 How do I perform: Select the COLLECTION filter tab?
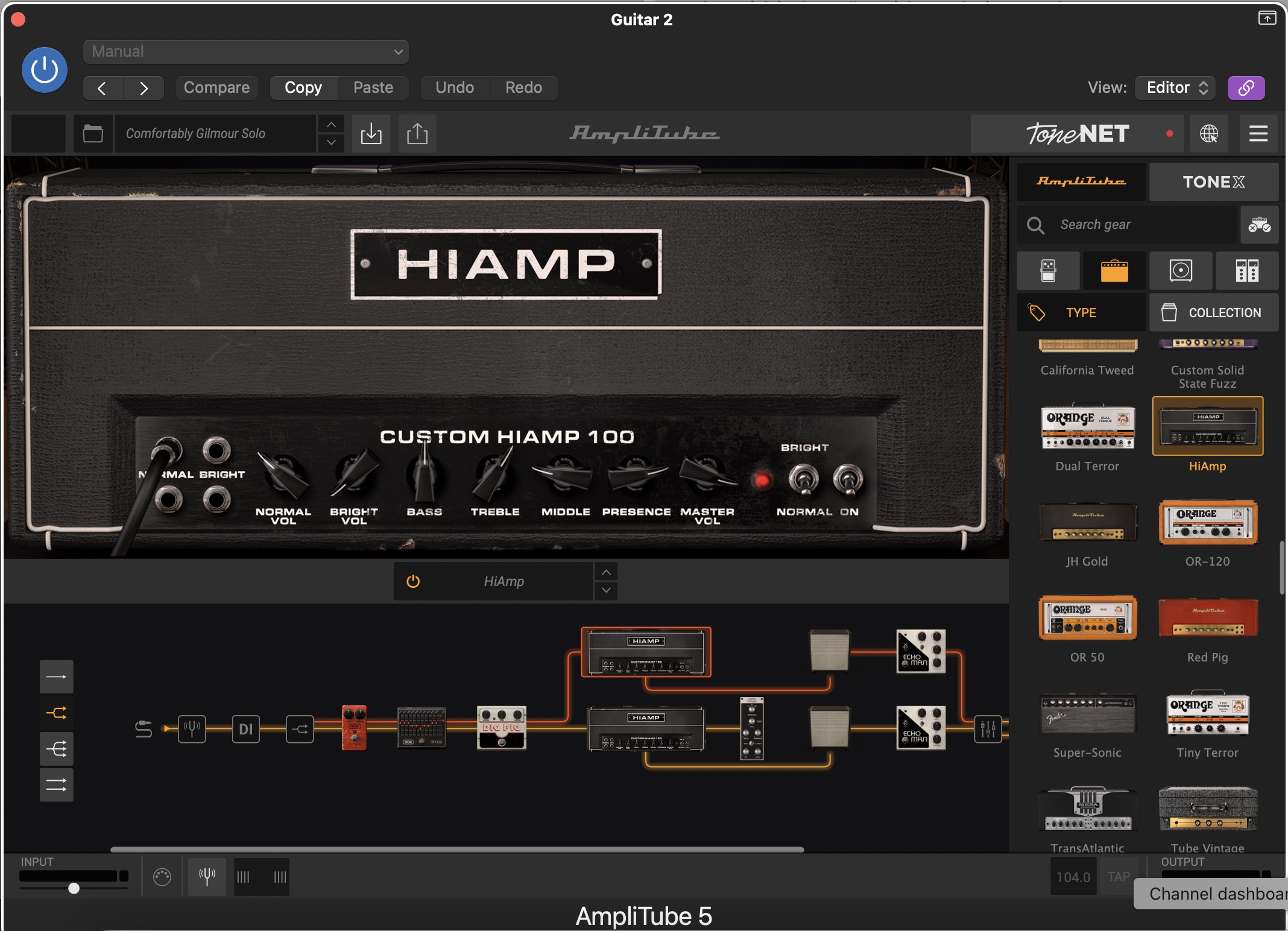click(1213, 312)
